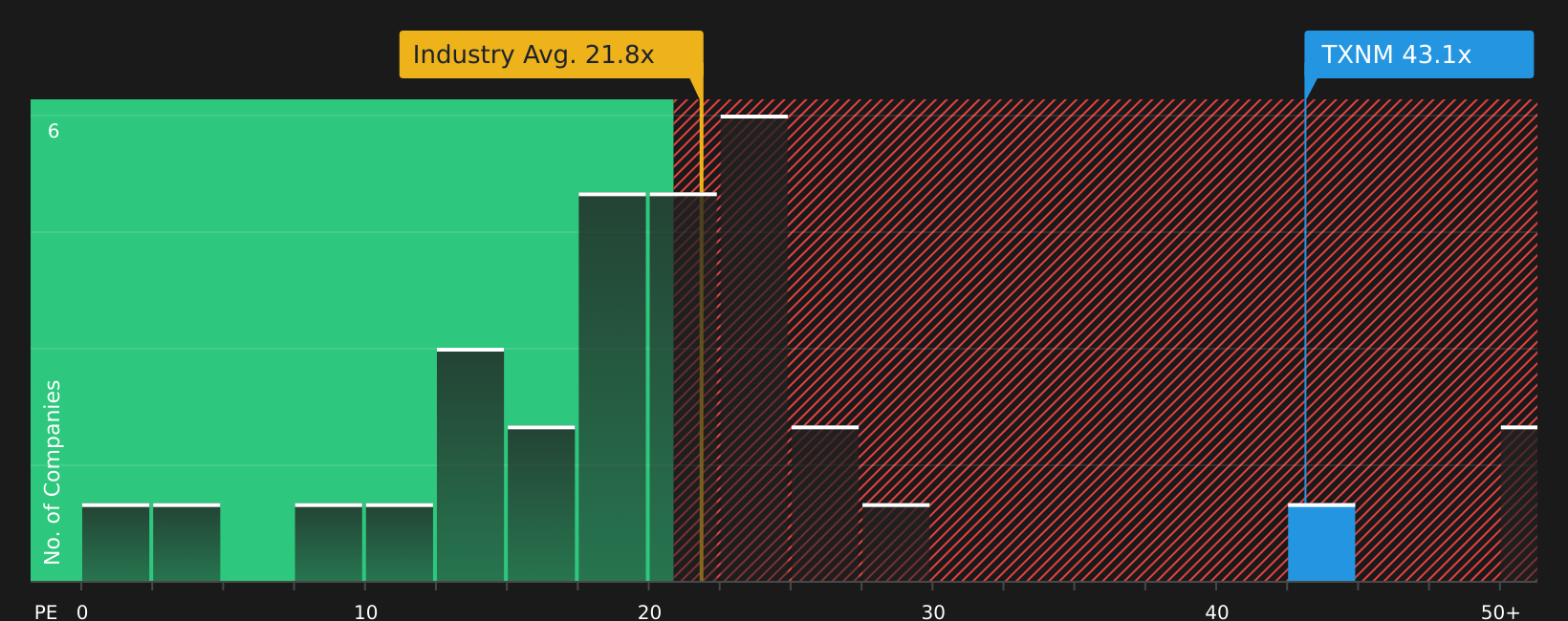Select the bar for PE 15 to 17.5
The image size is (1568, 621).
tap(541, 503)
